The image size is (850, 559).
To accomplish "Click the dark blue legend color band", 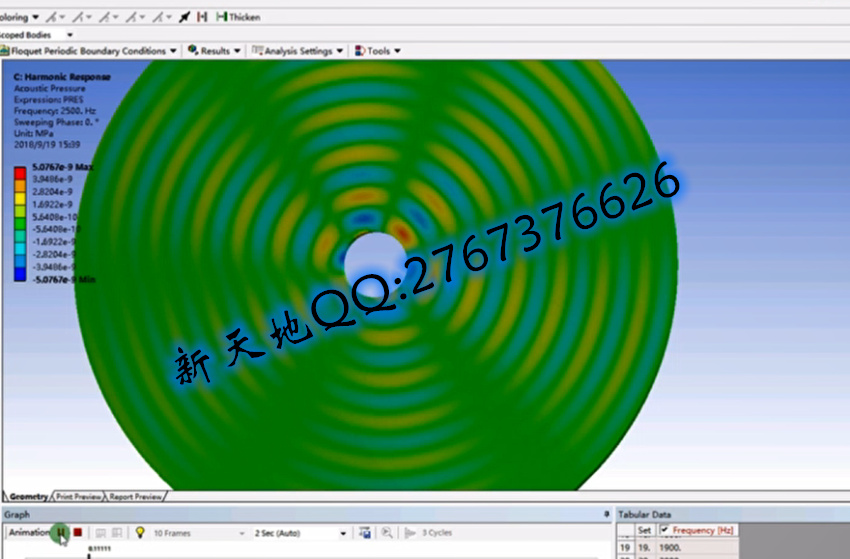I will [x=20, y=274].
